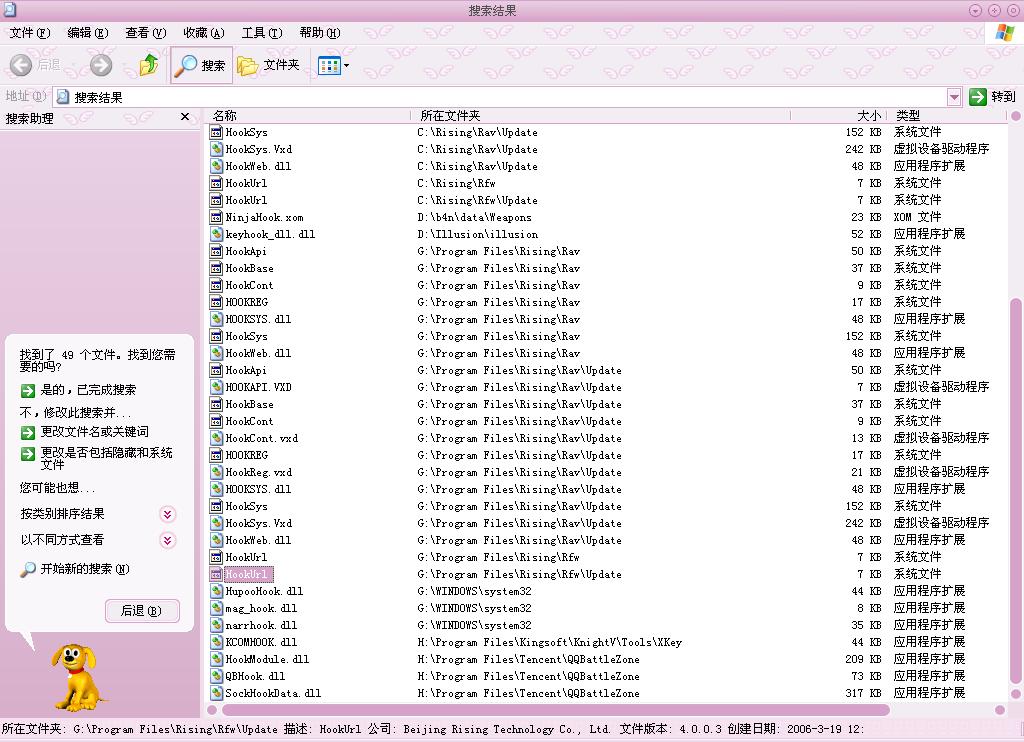Click 更改文件名或关键词 link

point(94,432)
